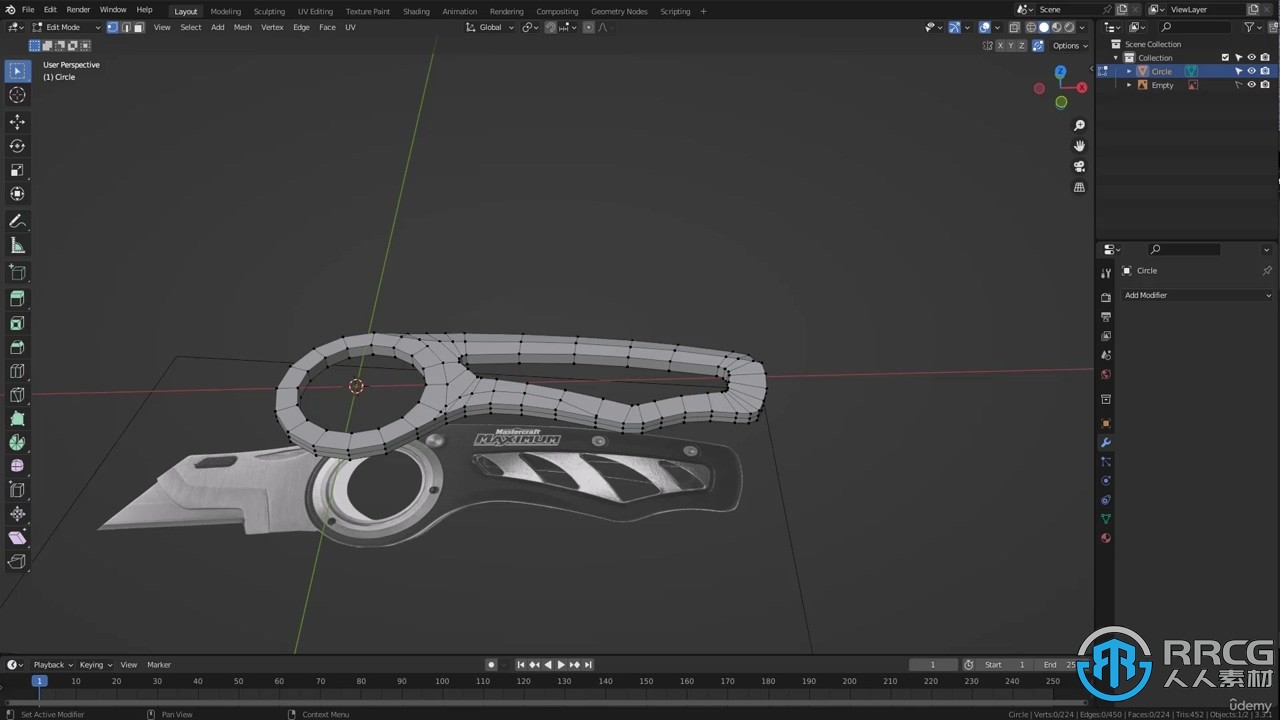Screen dimensions: 1280x720
Task: Click the zoom viewport magnifier icon
Action: (1079, 126)
